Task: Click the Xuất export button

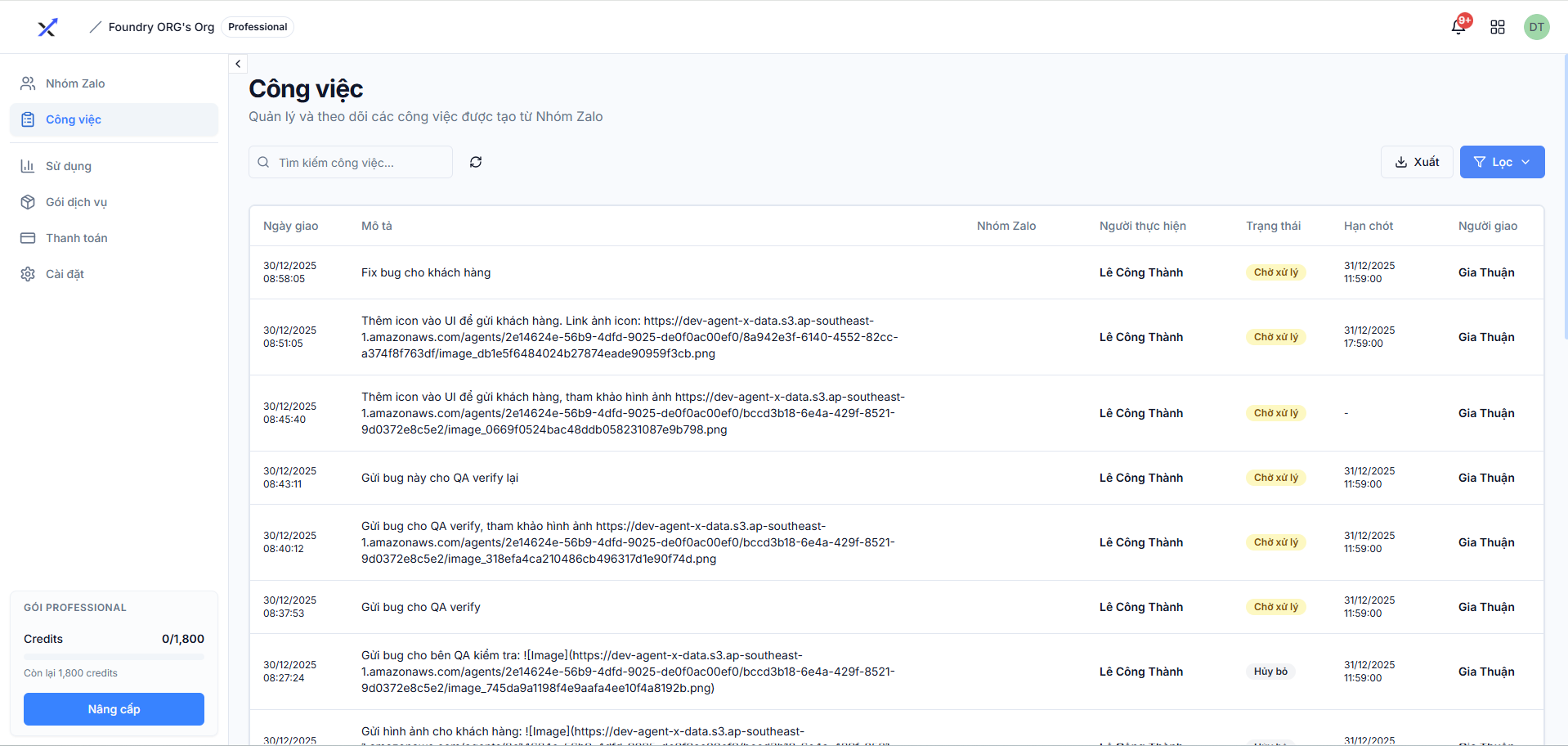Action: coord(1417,162)
